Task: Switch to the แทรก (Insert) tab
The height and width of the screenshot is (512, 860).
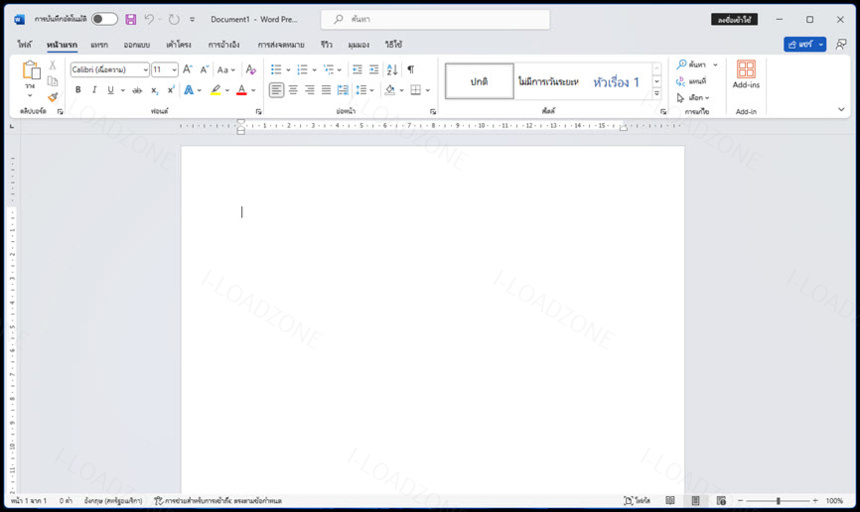Action: tap(99, 44)
